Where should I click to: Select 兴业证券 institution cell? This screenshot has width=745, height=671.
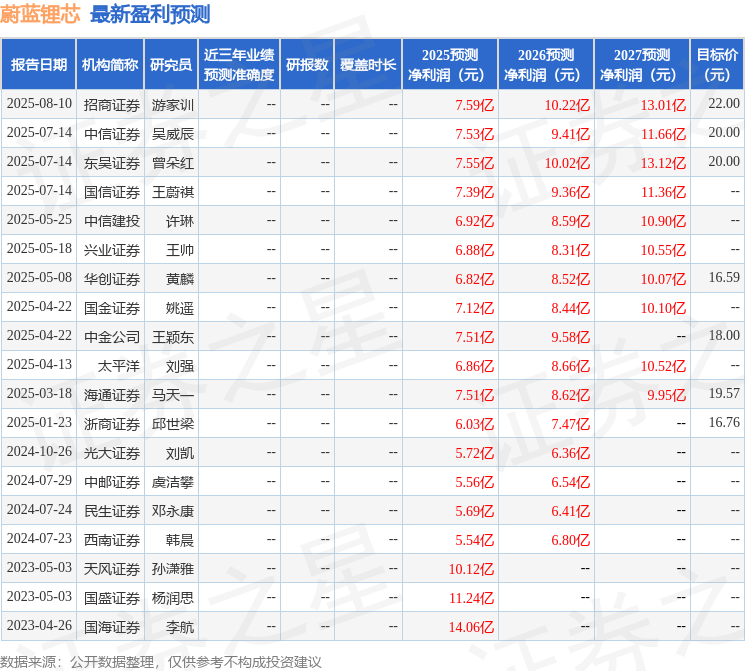coord(112,249)
